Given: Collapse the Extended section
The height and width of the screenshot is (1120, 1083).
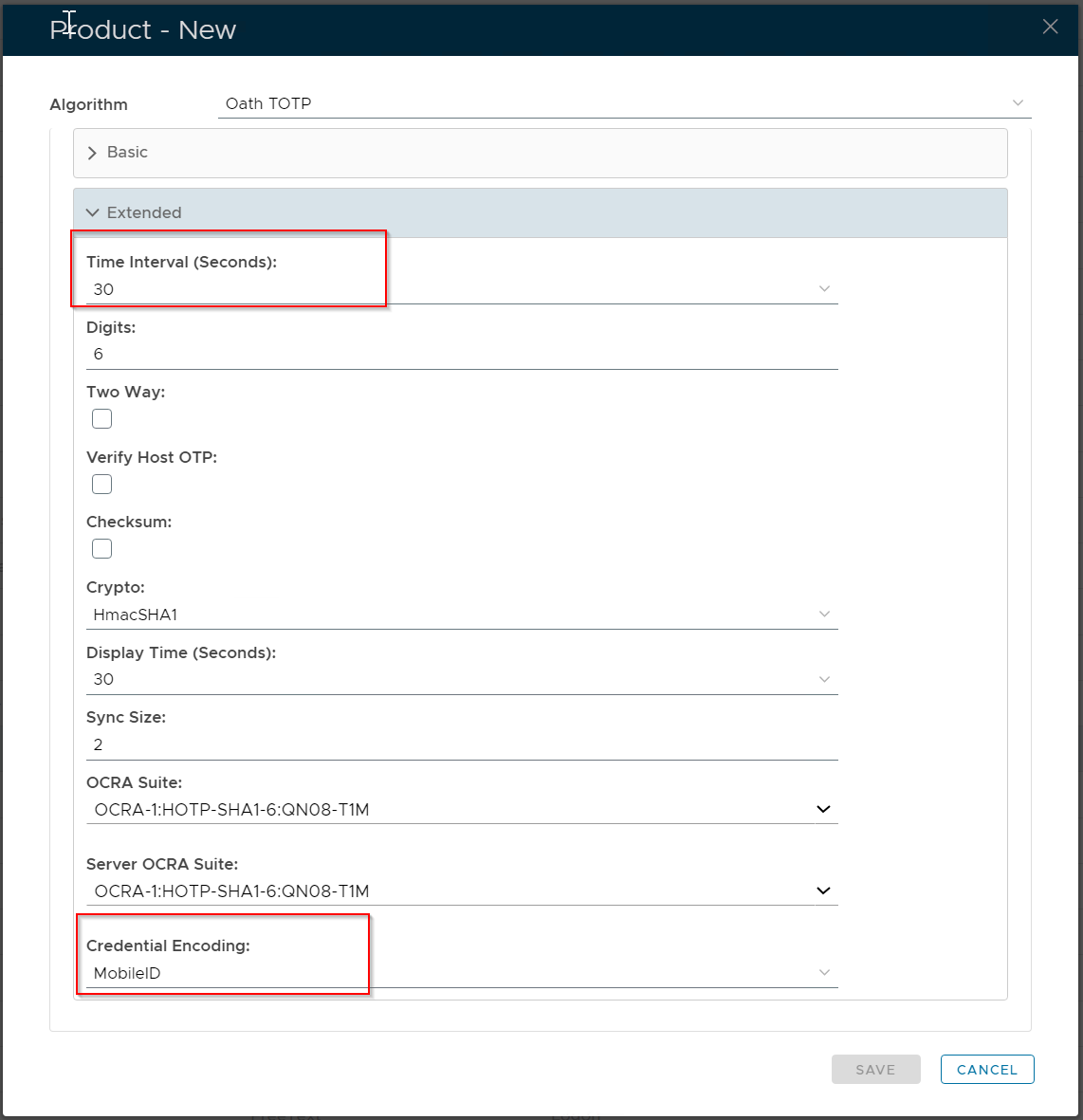Looking at the screenshot, I should [x=92, y=212].
